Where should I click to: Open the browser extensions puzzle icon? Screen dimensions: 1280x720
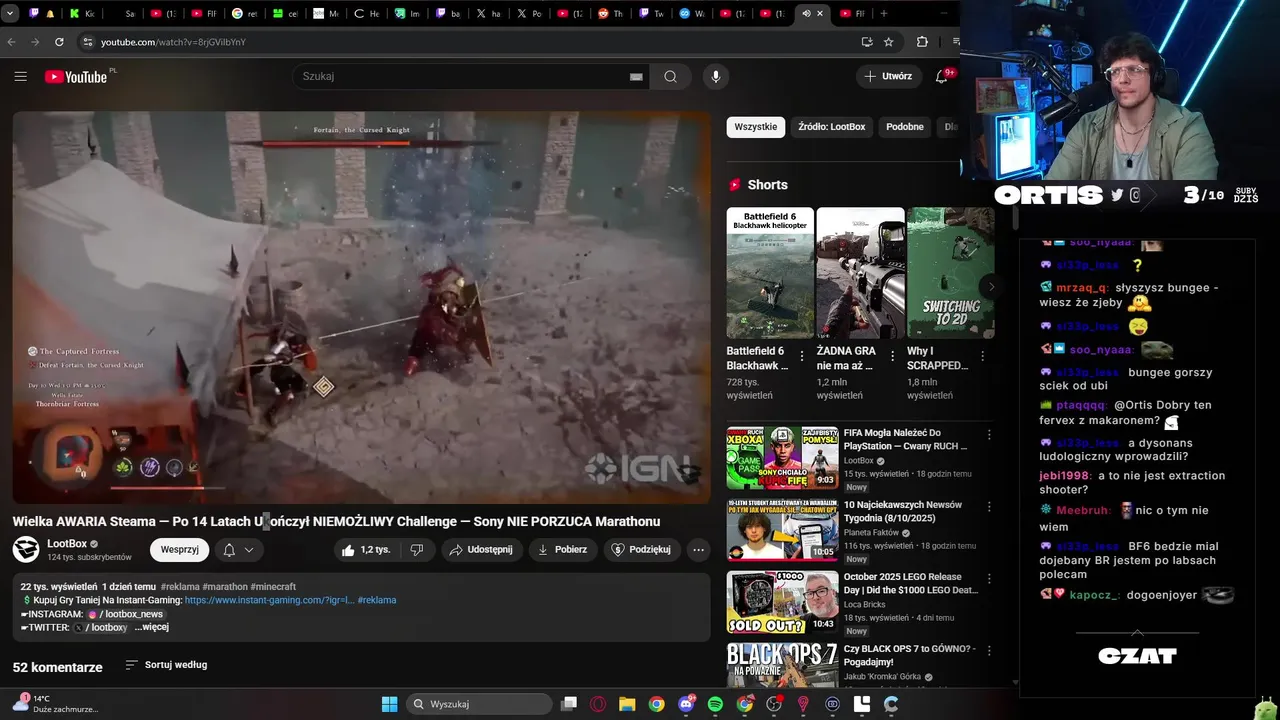(x=922, y=42)
